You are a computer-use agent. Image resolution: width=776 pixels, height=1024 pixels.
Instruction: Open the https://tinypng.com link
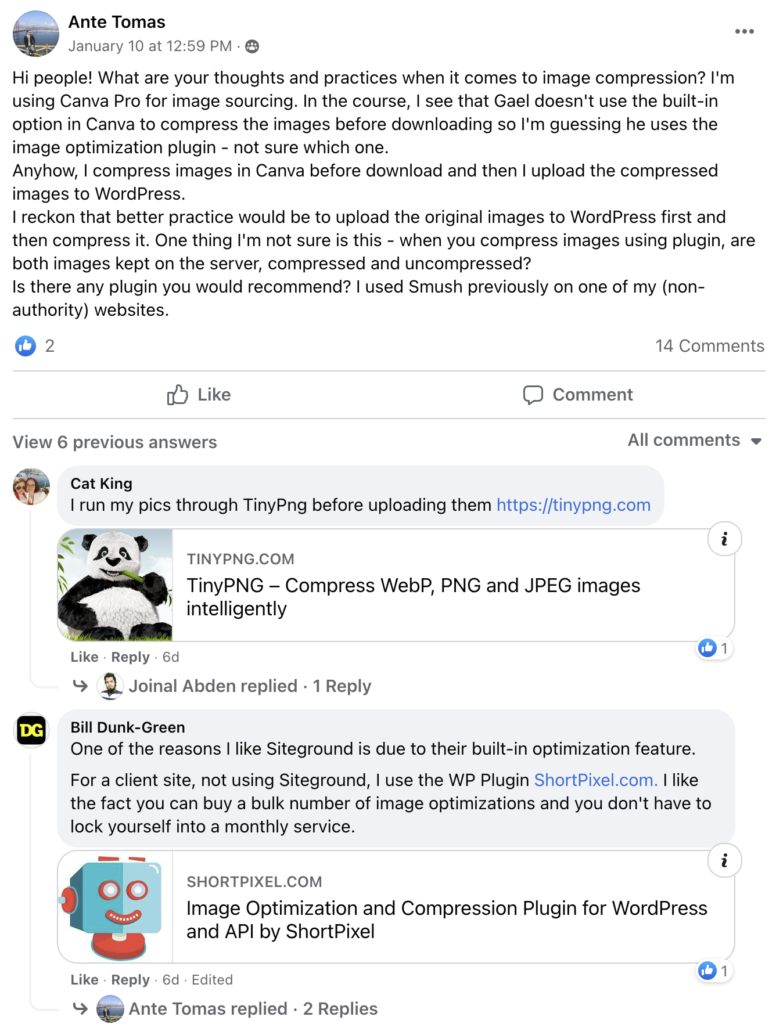coord(574,505)
